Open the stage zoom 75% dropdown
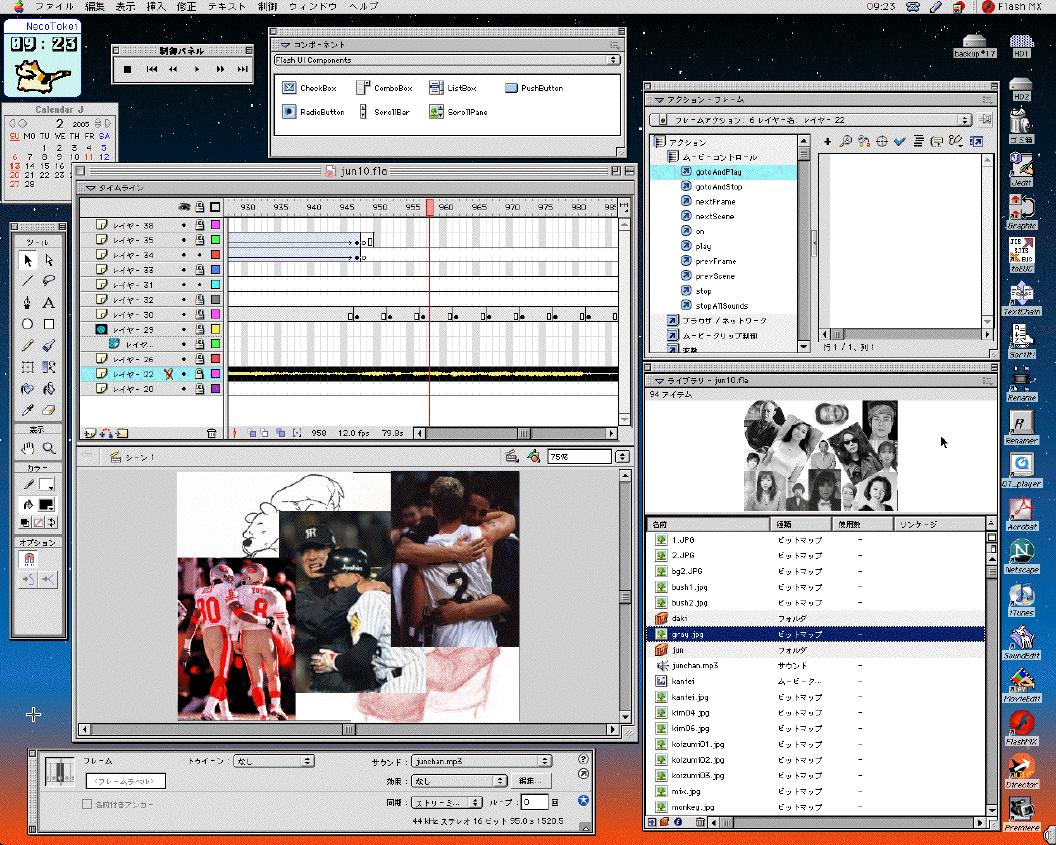 pos(622,457)
